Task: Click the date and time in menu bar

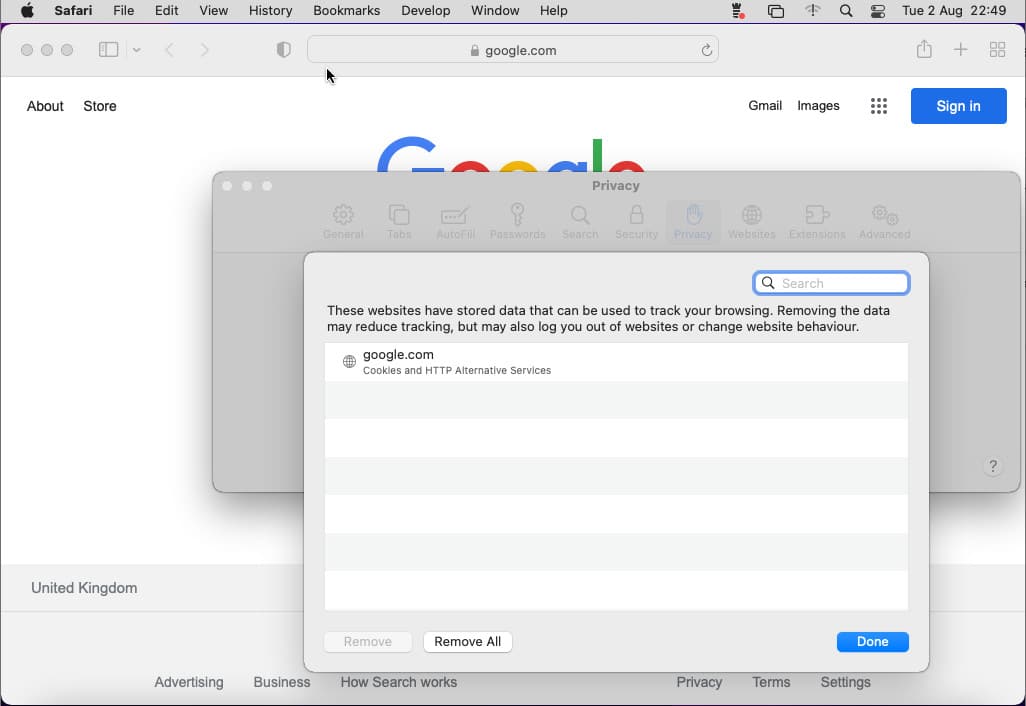Action: click(x=953, y=10)
